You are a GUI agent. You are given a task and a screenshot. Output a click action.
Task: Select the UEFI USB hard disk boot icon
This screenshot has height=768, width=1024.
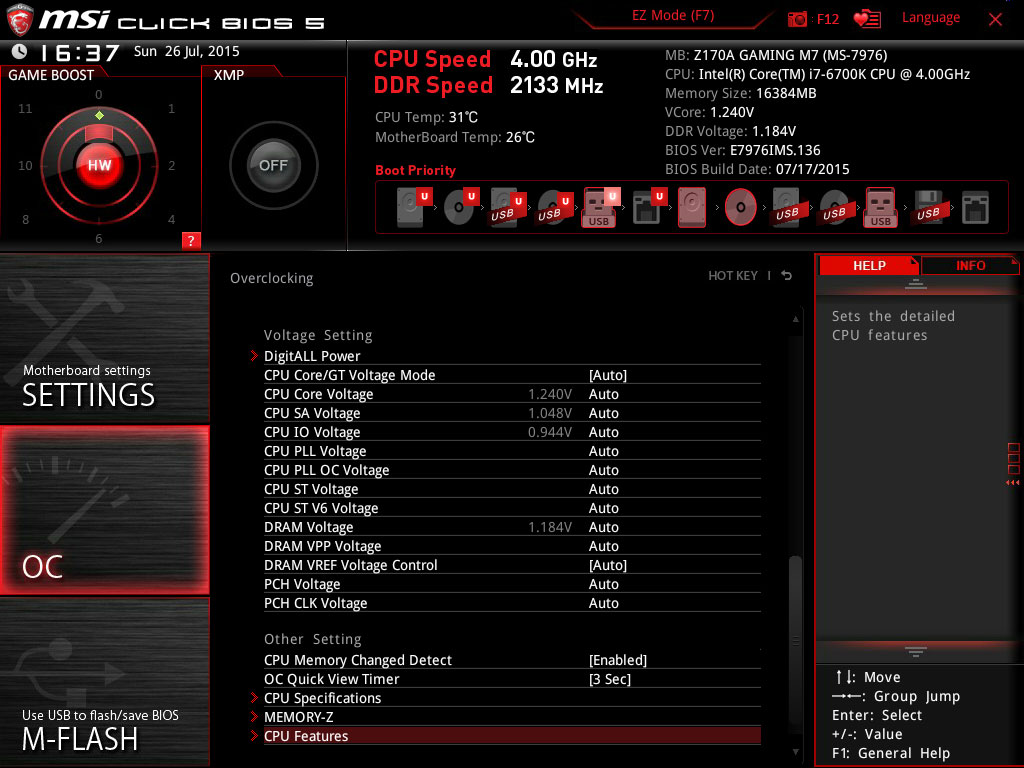tap(508, 208)
